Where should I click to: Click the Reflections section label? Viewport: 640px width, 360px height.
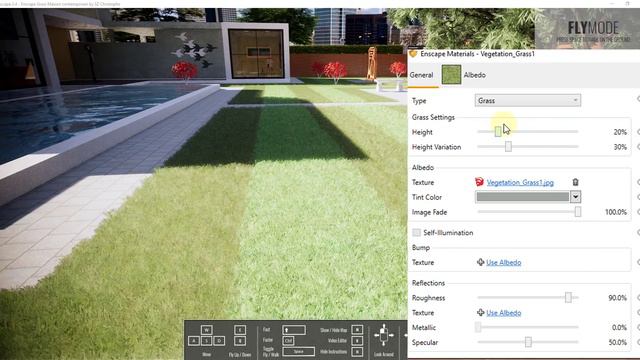pyautogui.click(x=428, y=283)
